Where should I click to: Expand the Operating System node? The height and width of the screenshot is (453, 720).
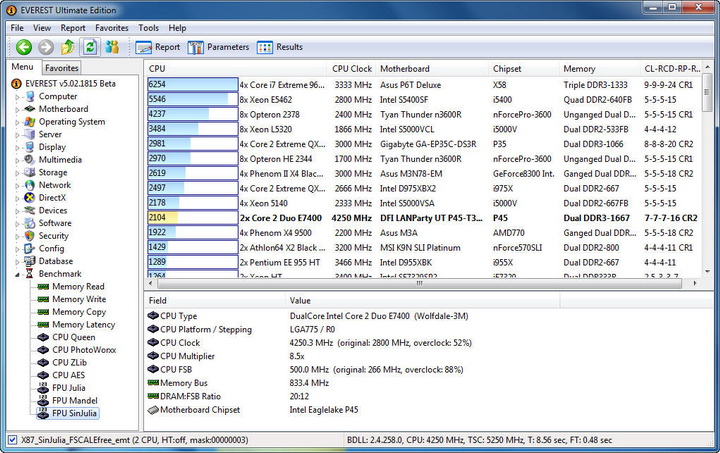(x=17, y=122)
